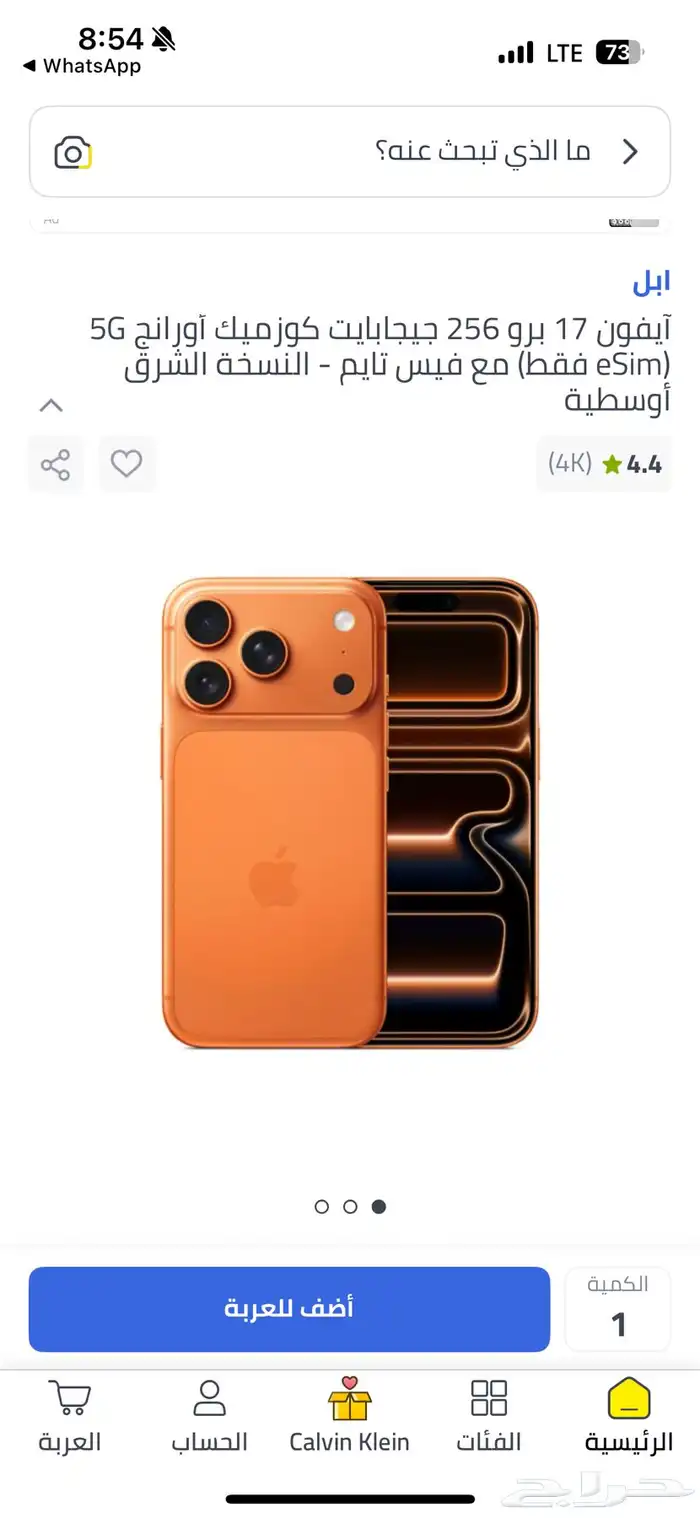Select the first image carousel dot

tap(322, 1207)
